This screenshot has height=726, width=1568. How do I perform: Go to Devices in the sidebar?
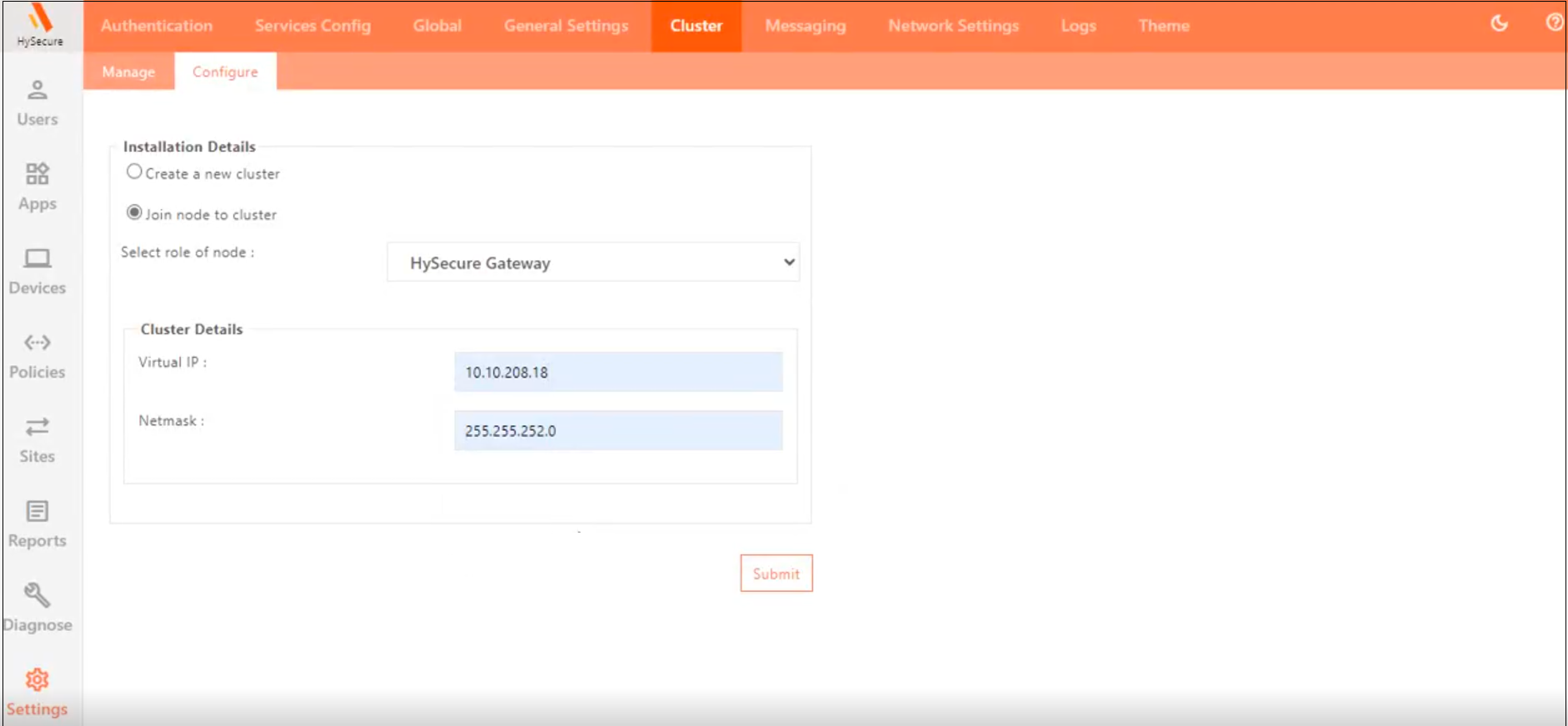coord(37,258)
